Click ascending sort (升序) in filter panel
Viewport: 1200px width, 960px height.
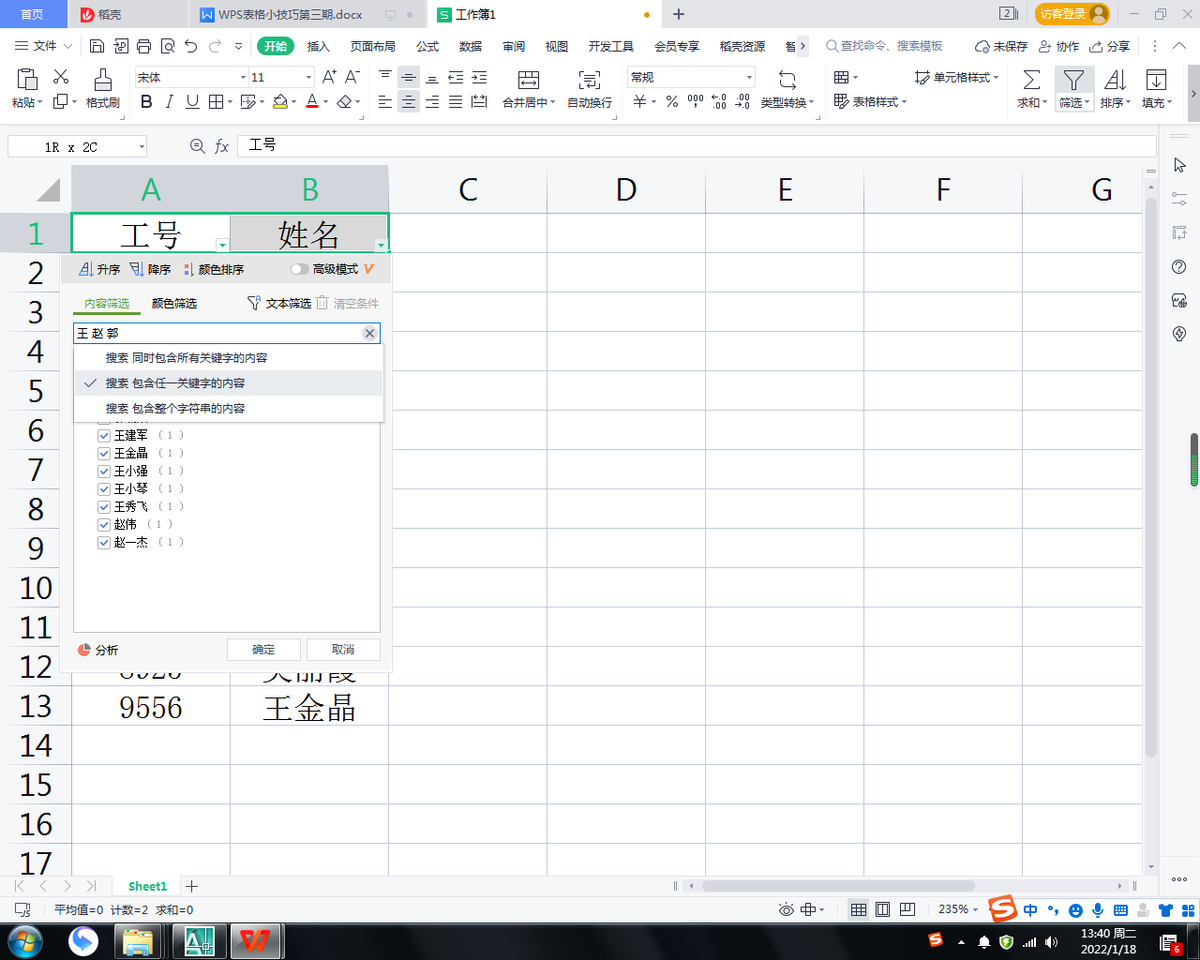[x=100, y=270]
